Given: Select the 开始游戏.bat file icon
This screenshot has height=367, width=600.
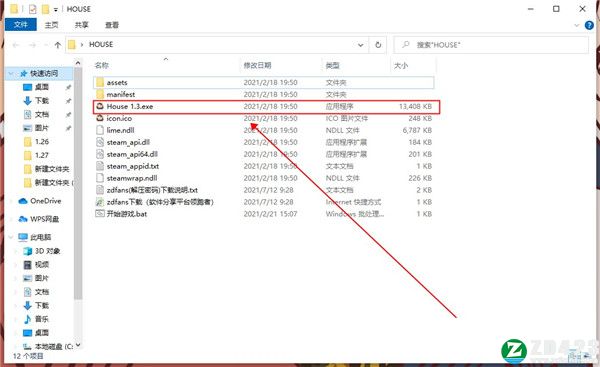Looking at the screenshot, I should 100,214.
